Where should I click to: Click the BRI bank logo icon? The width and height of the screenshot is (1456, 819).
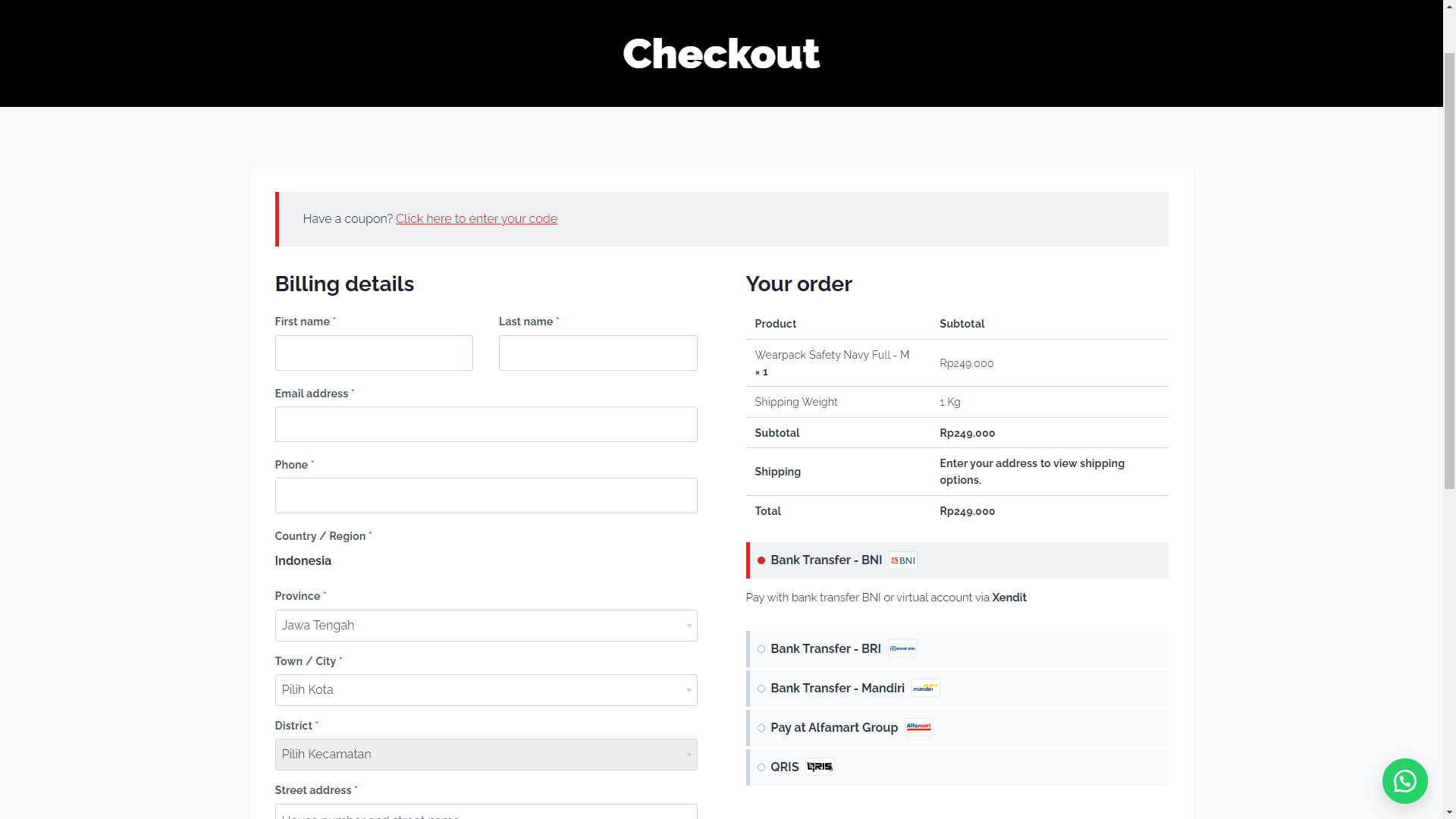(x=902, y=648)
